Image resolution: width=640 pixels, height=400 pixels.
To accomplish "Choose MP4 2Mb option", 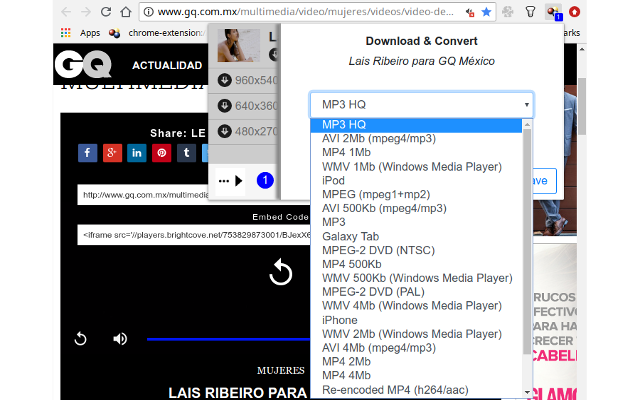I will click(416, 362).
